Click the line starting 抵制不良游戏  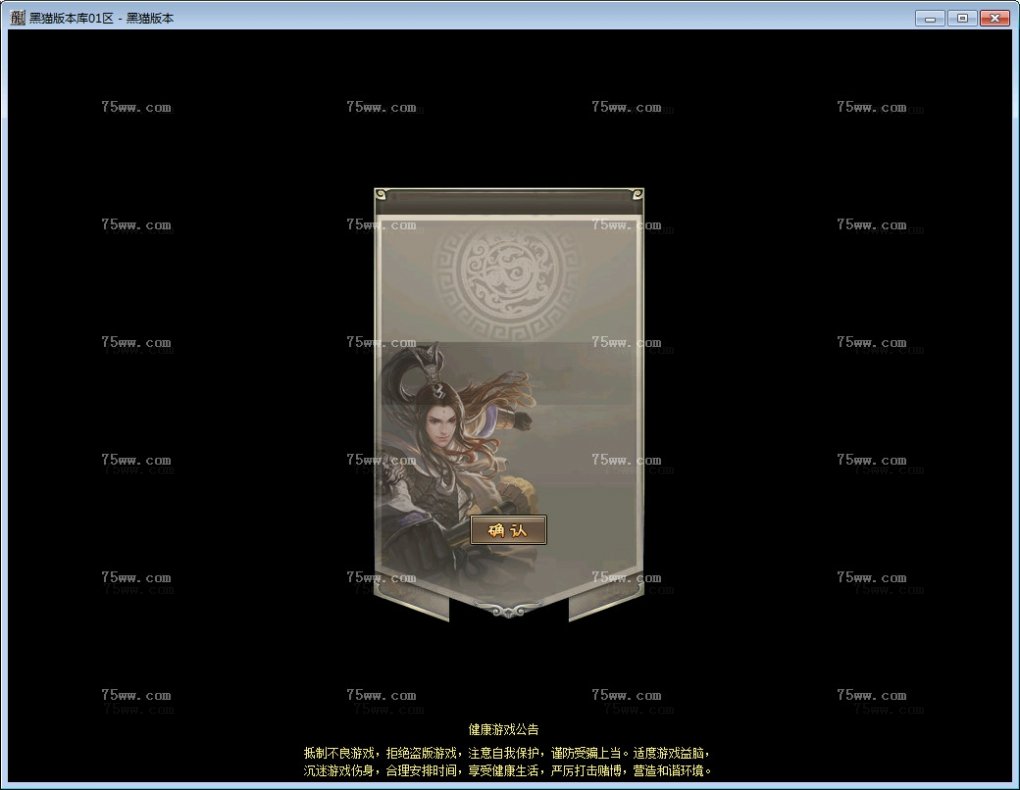(x=507, y=753)
